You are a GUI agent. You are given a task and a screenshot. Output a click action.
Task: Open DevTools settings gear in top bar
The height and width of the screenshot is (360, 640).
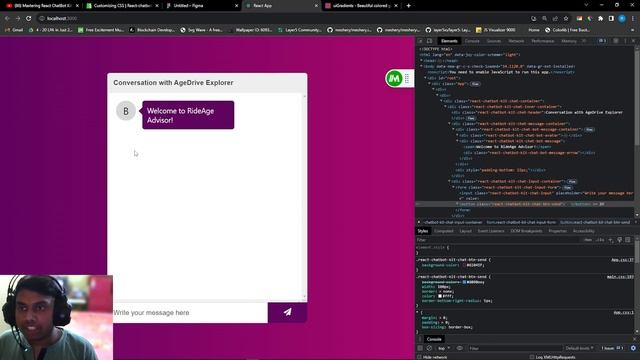pos(616,41)
